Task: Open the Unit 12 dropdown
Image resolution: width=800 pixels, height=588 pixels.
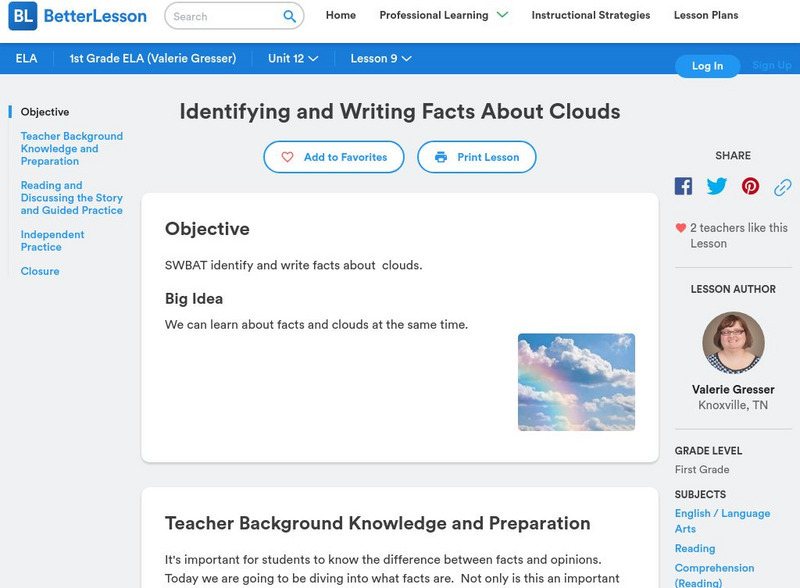Action: (x=293, y=59)
